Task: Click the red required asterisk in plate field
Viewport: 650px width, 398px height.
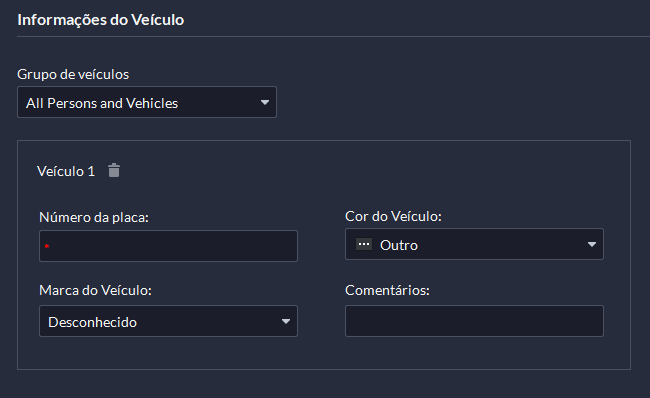Action: (x=47, y=246)
